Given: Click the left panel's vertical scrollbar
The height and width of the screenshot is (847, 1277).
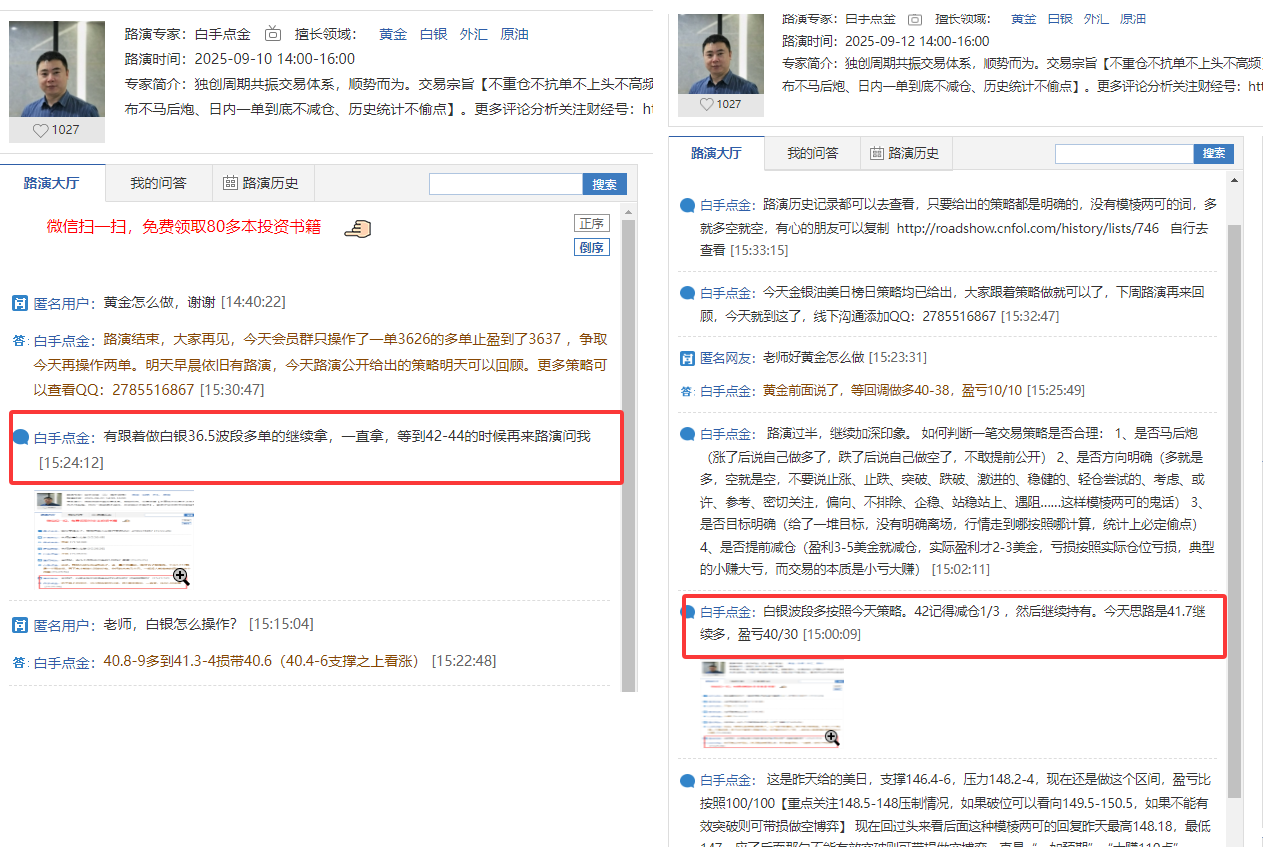Looking at the screenshot, I should pyautogui.click(x=629, y=400).
